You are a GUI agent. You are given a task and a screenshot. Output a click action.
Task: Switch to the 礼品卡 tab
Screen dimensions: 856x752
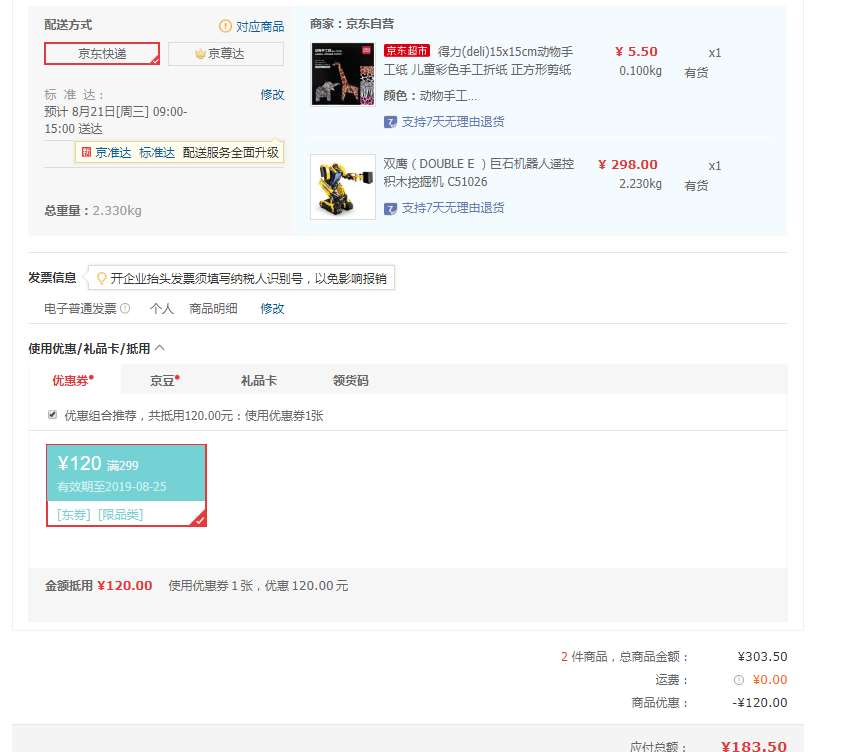tap(259, 381)
